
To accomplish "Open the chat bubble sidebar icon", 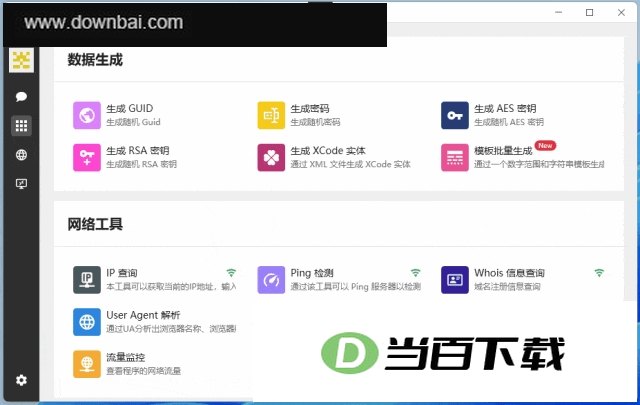I will pos(21,97).
